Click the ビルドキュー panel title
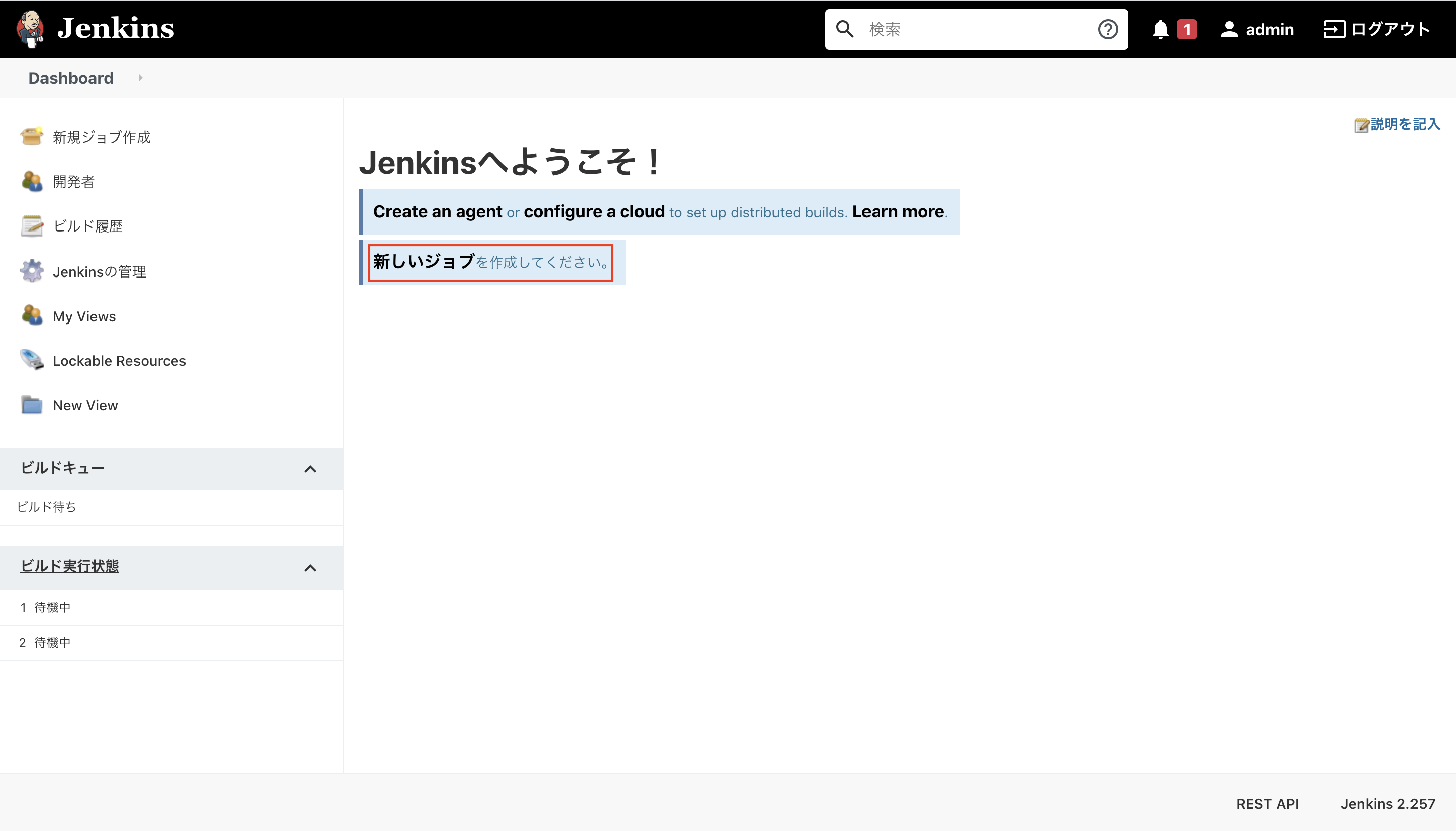 click(x=63, y=468)
